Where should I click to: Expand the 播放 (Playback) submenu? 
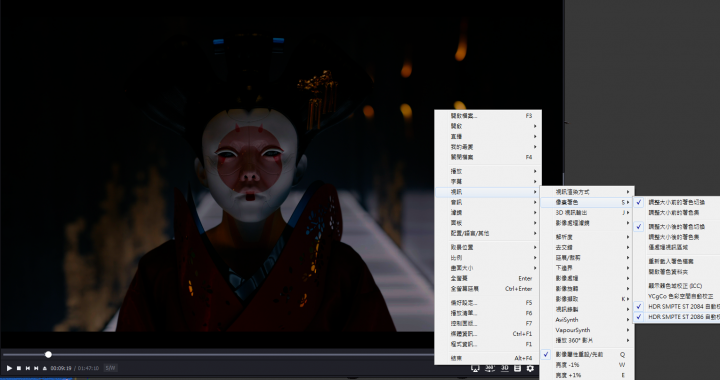[x=488, y=171]
